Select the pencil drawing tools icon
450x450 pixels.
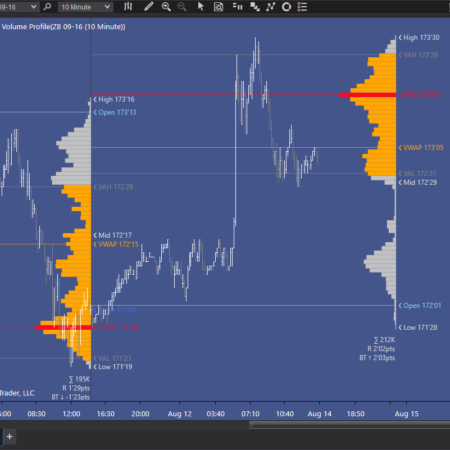[x=148, y=7]
